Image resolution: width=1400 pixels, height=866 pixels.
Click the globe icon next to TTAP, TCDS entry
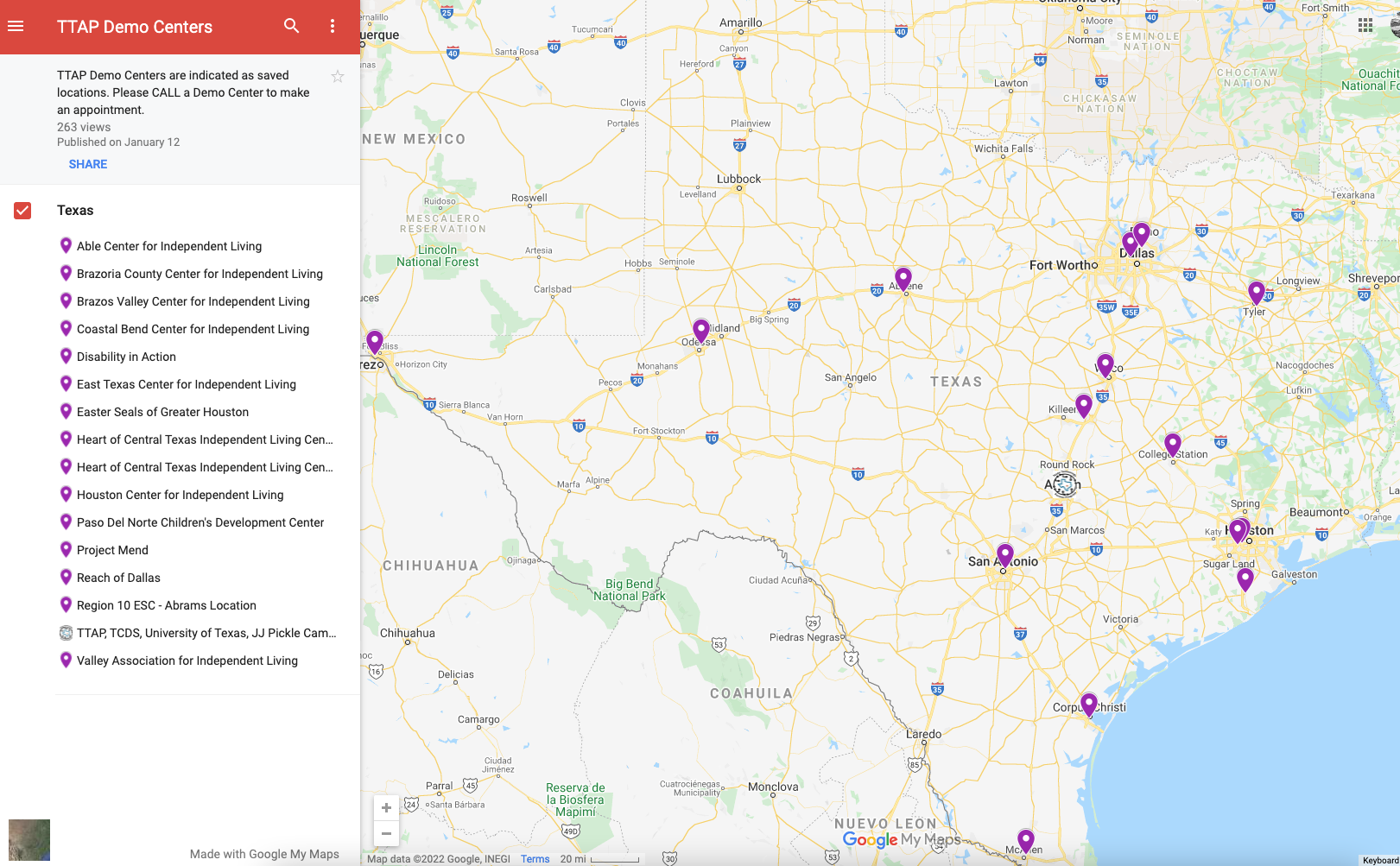click(67, 632)
